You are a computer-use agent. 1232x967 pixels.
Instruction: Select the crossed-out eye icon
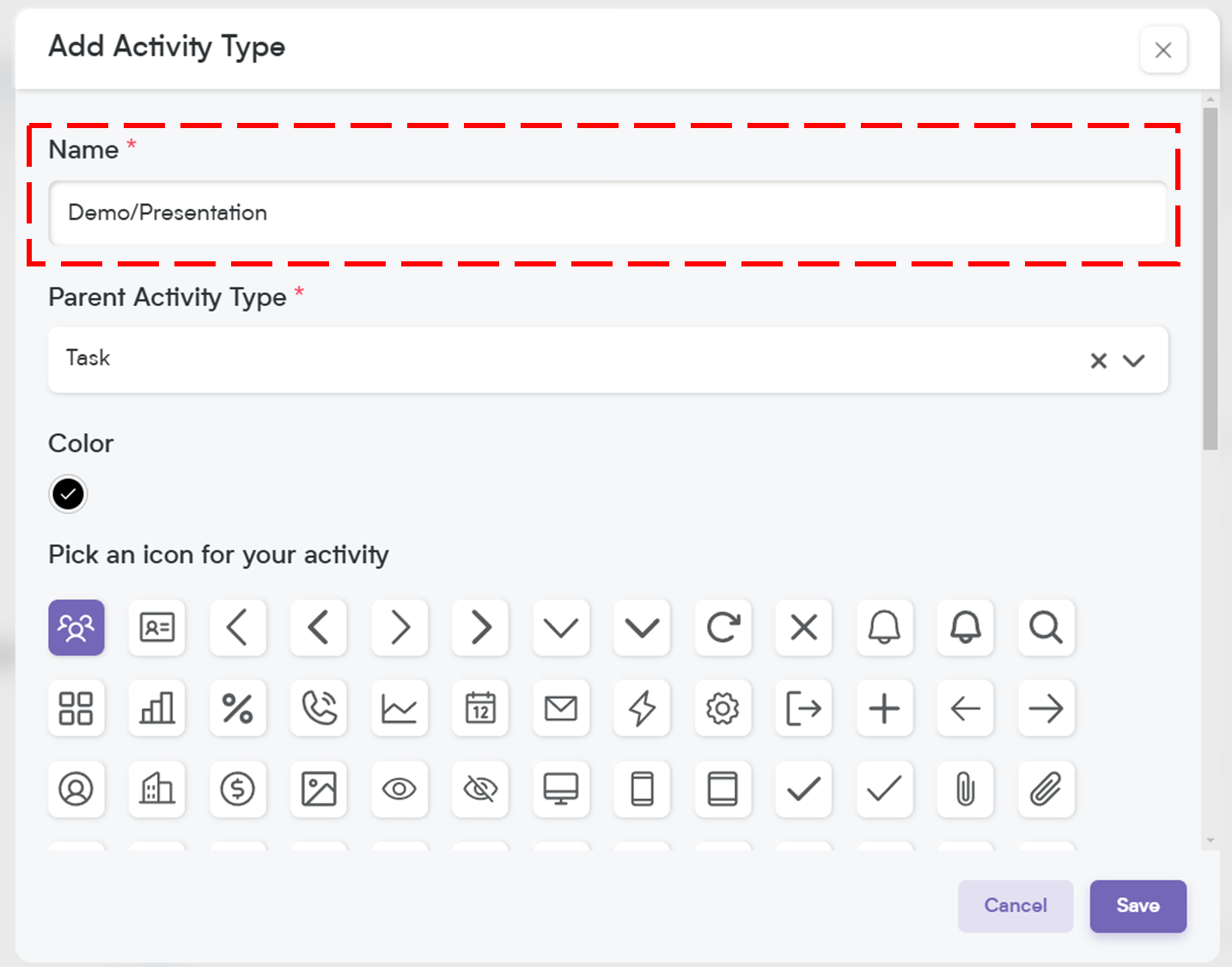(480, 789)
